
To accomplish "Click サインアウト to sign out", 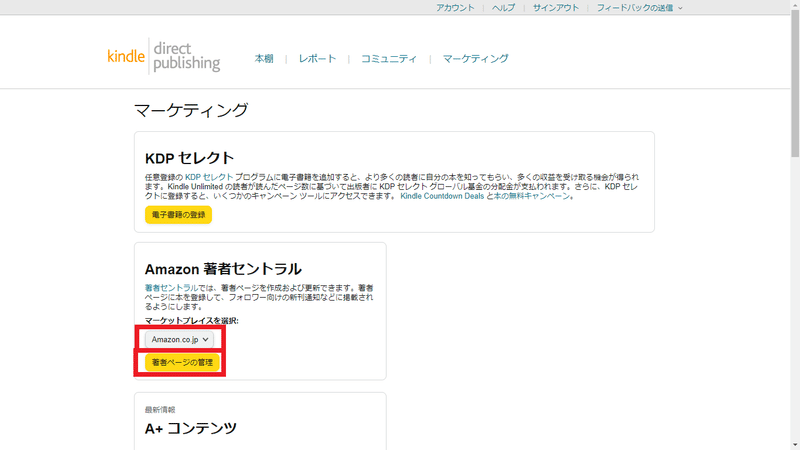I will click(556, 8).
